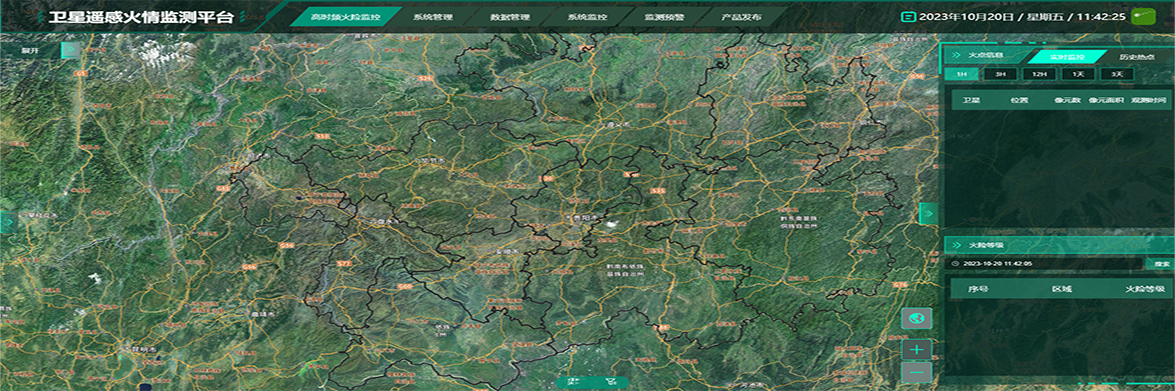This screenshot has width=1175, height=391.
Task: Select the 12H time range option
Action: 1039,74
